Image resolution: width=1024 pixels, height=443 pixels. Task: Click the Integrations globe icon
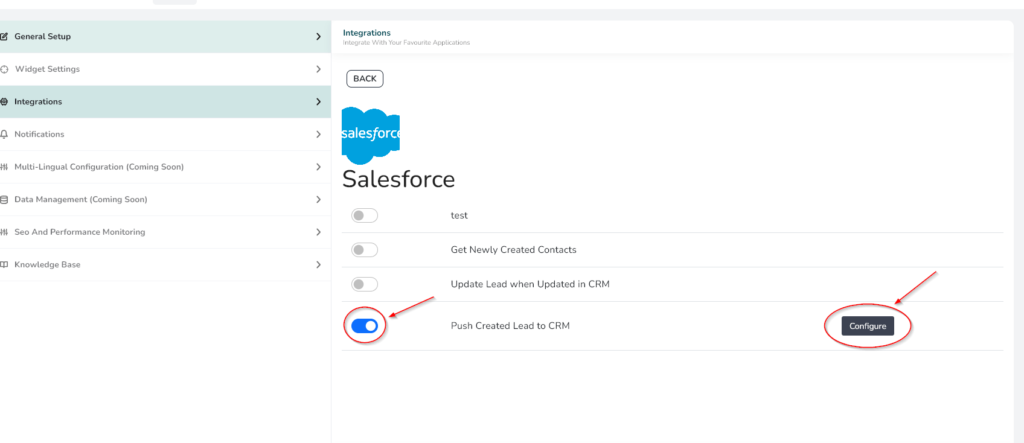point(4,102)
